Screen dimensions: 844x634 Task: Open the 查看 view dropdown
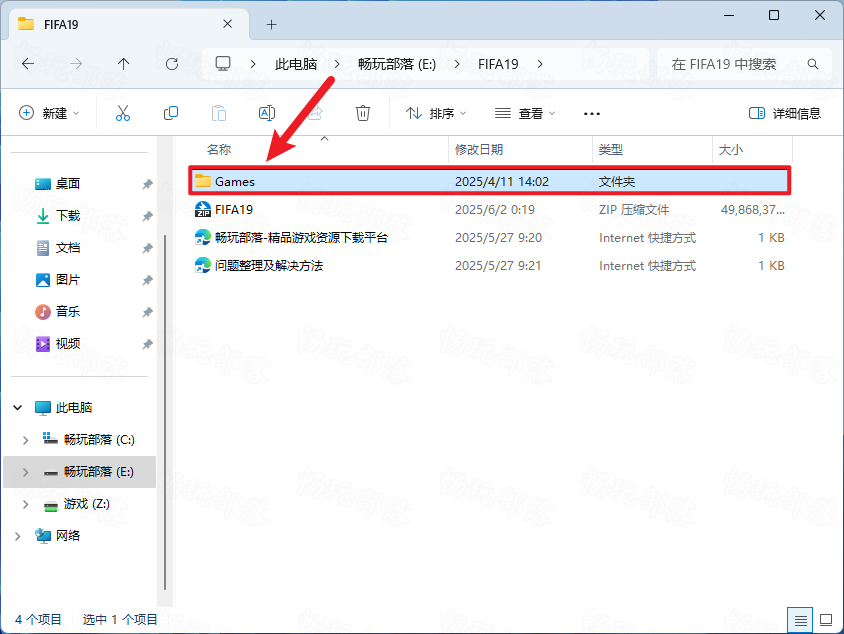pyautogui.click(x=525, y=113)
